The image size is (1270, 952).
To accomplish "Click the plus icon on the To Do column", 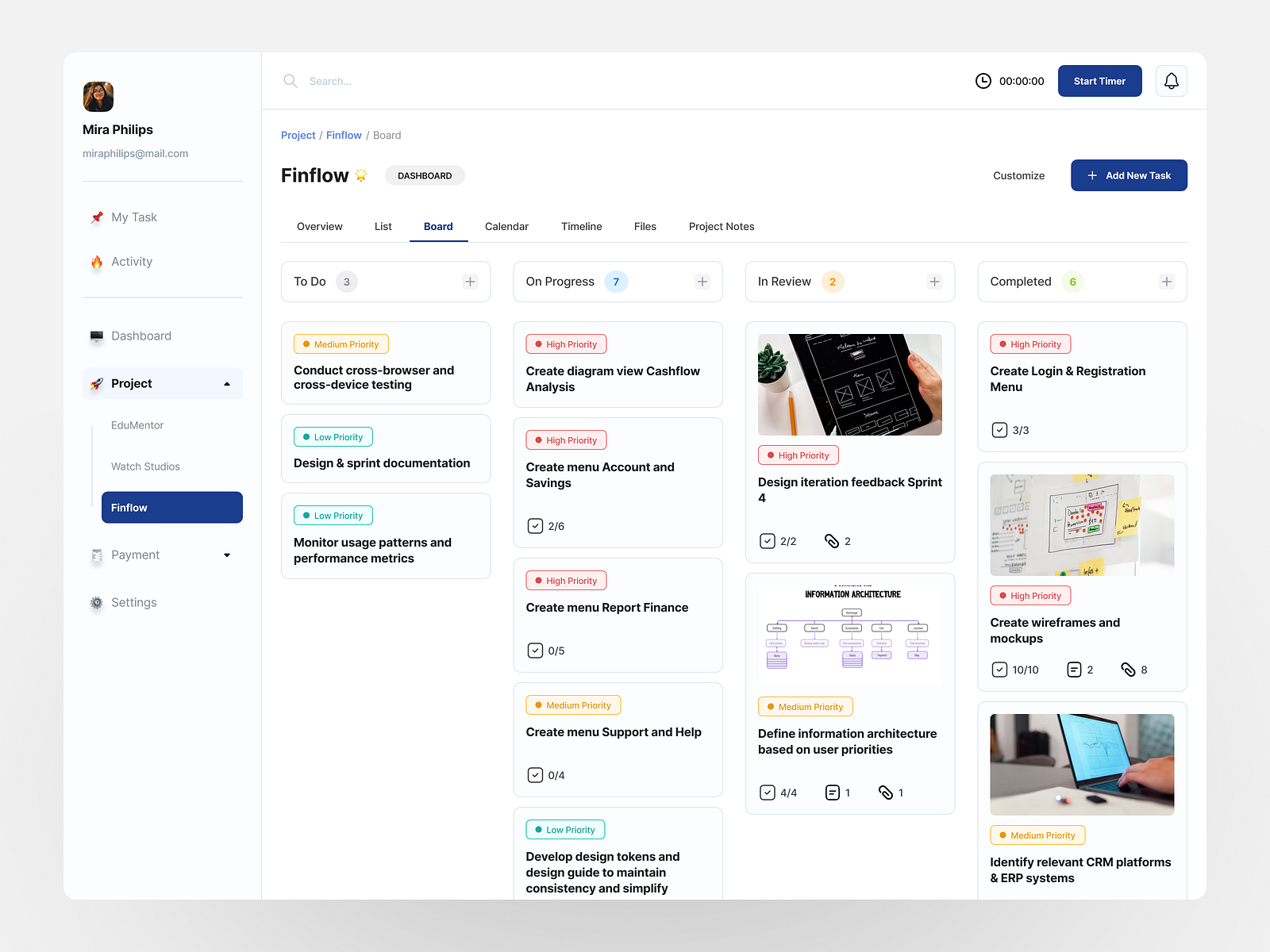I will coord(470,281).
